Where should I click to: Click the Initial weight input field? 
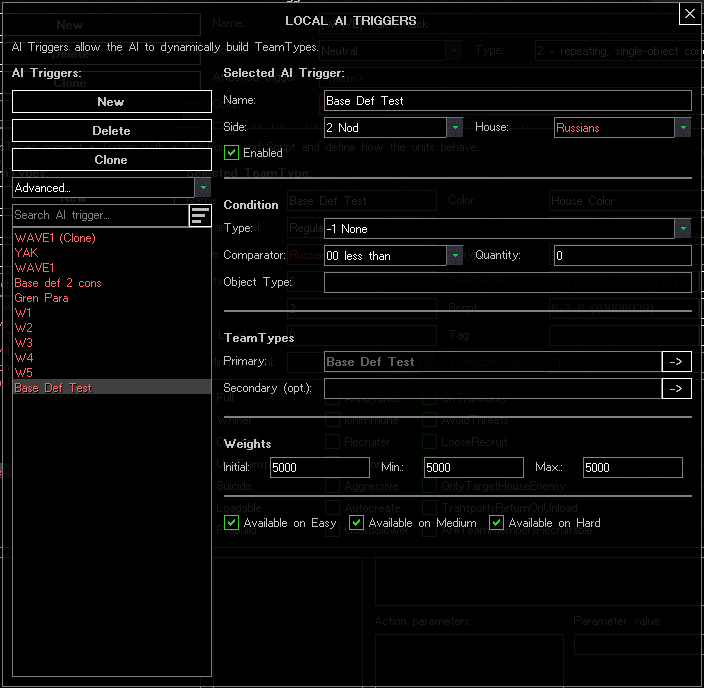pyautogui.click(x=320, y=467)
